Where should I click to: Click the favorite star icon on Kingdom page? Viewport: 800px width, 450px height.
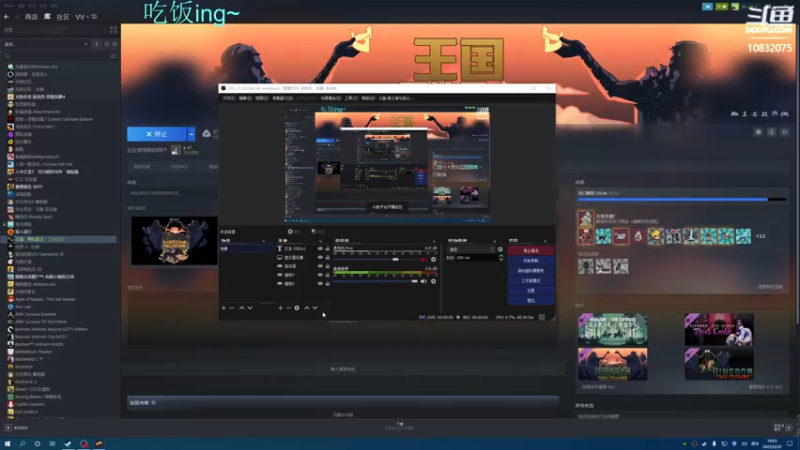pos(785,132)
